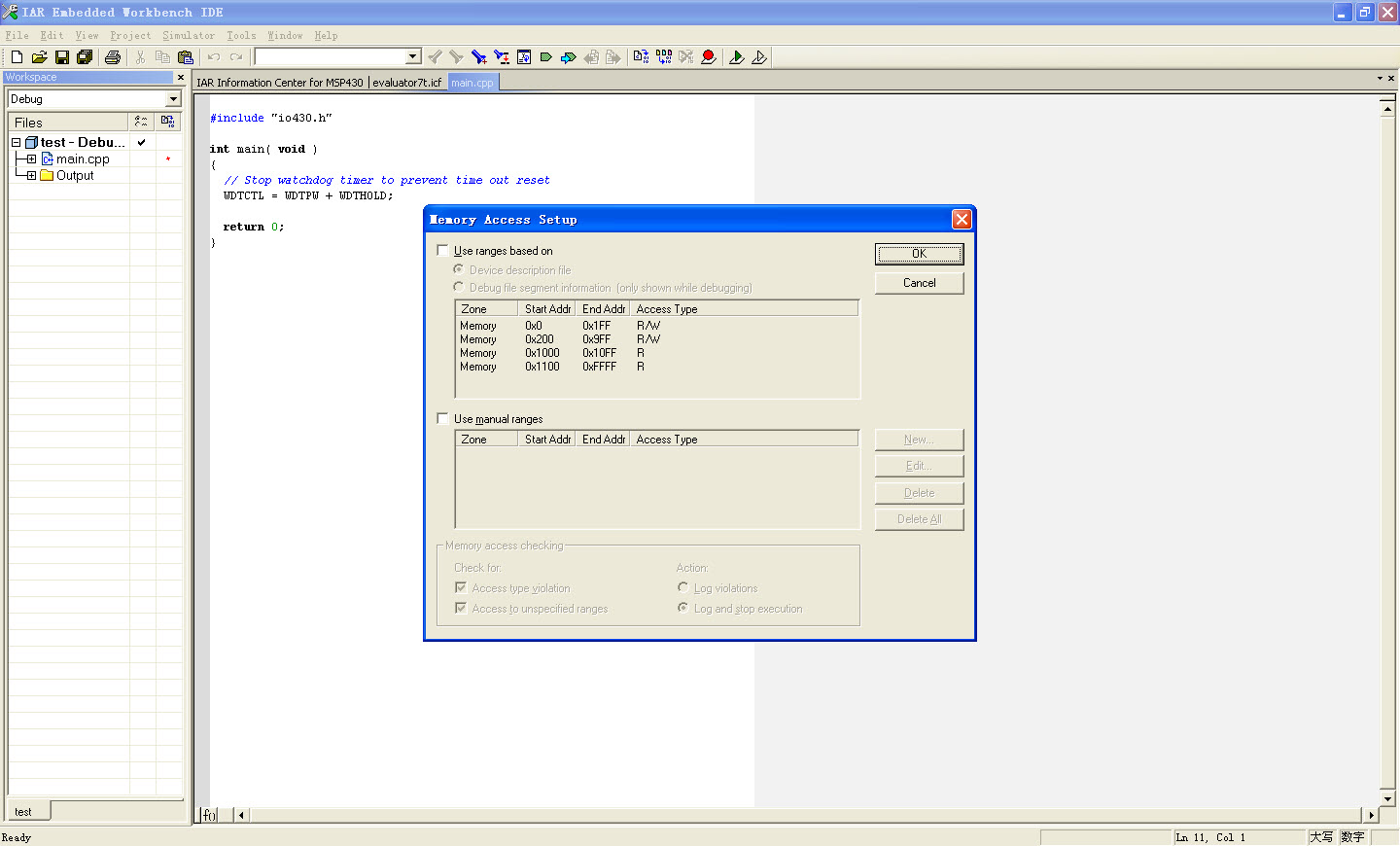The width and height of the screenshot is (1400, 846).
Task: Click the Find Next toolbar icon
Action: [456, 57]
